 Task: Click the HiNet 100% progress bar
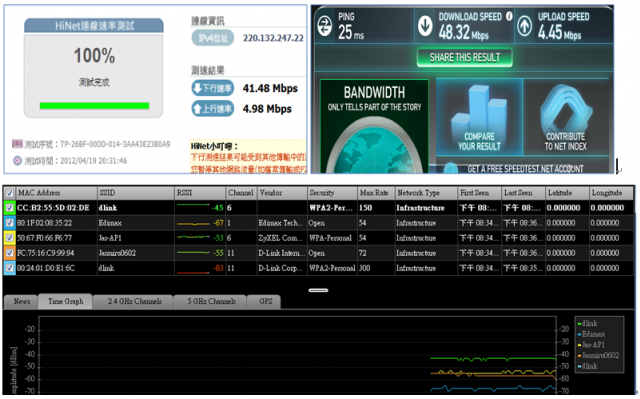[x=94, y=106]
